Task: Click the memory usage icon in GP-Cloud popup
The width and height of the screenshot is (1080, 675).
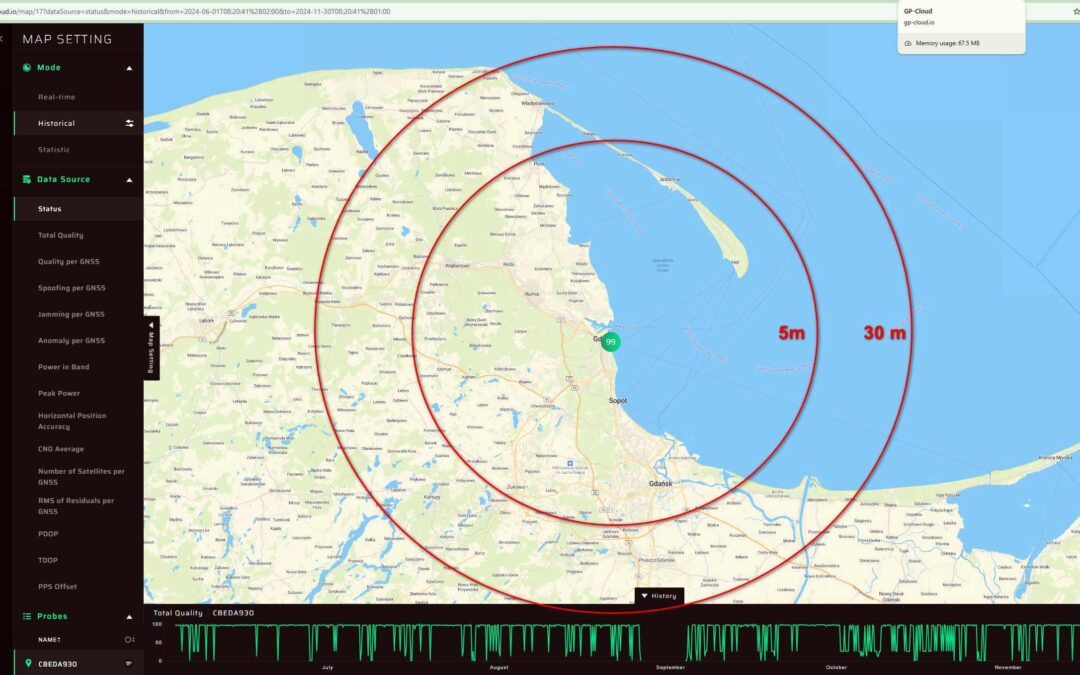Action: click(x=908, y=42)
